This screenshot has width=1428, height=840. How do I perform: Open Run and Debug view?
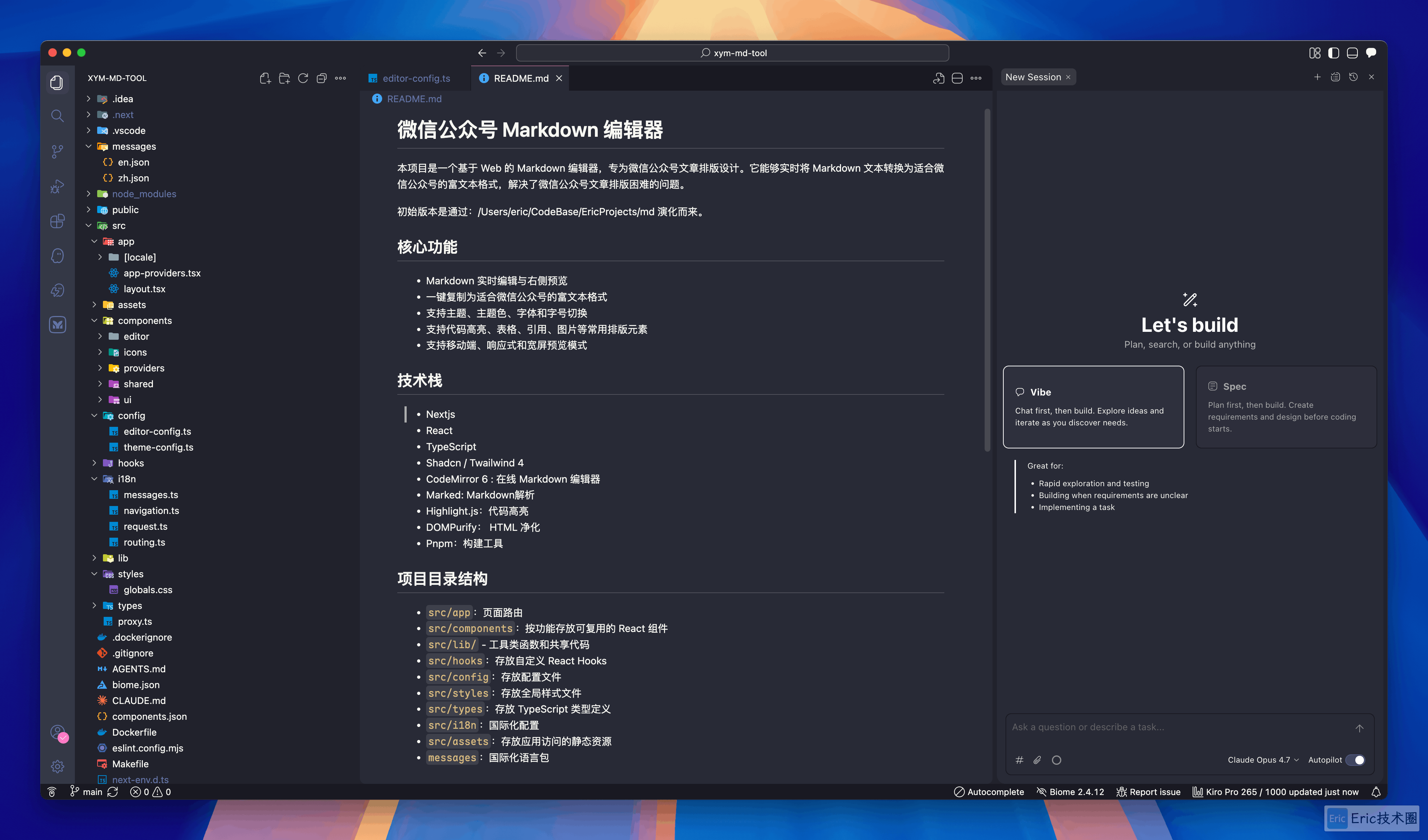coord(57,186)
